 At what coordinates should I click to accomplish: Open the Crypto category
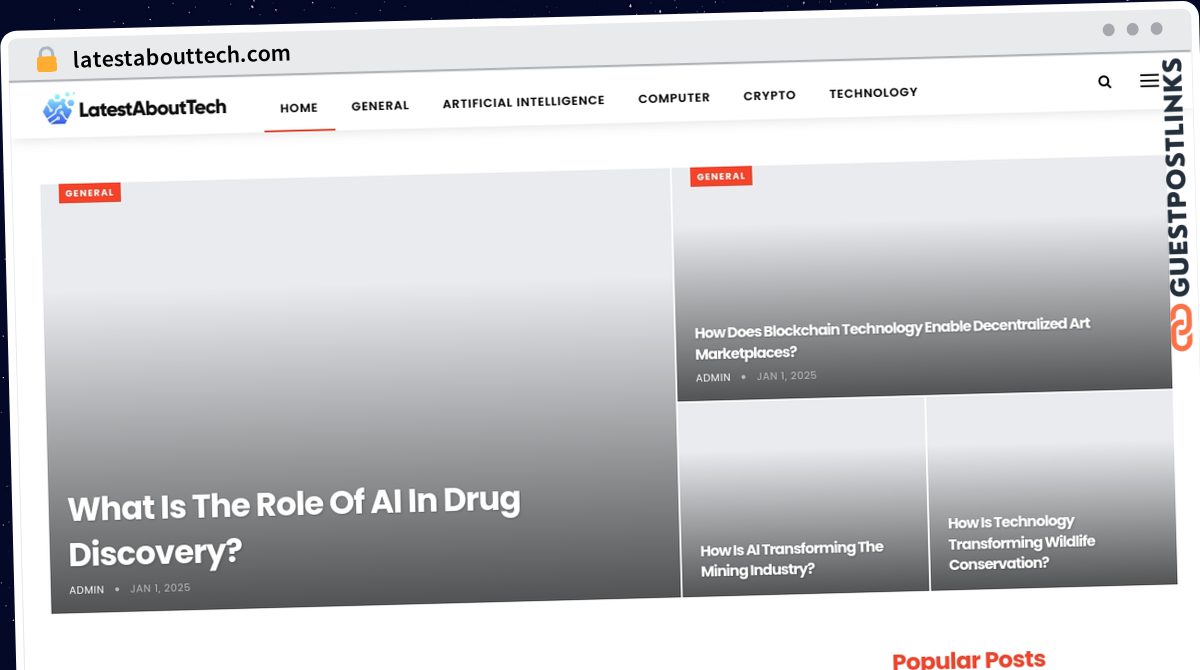pyautogui.click(x=769, y=96)
